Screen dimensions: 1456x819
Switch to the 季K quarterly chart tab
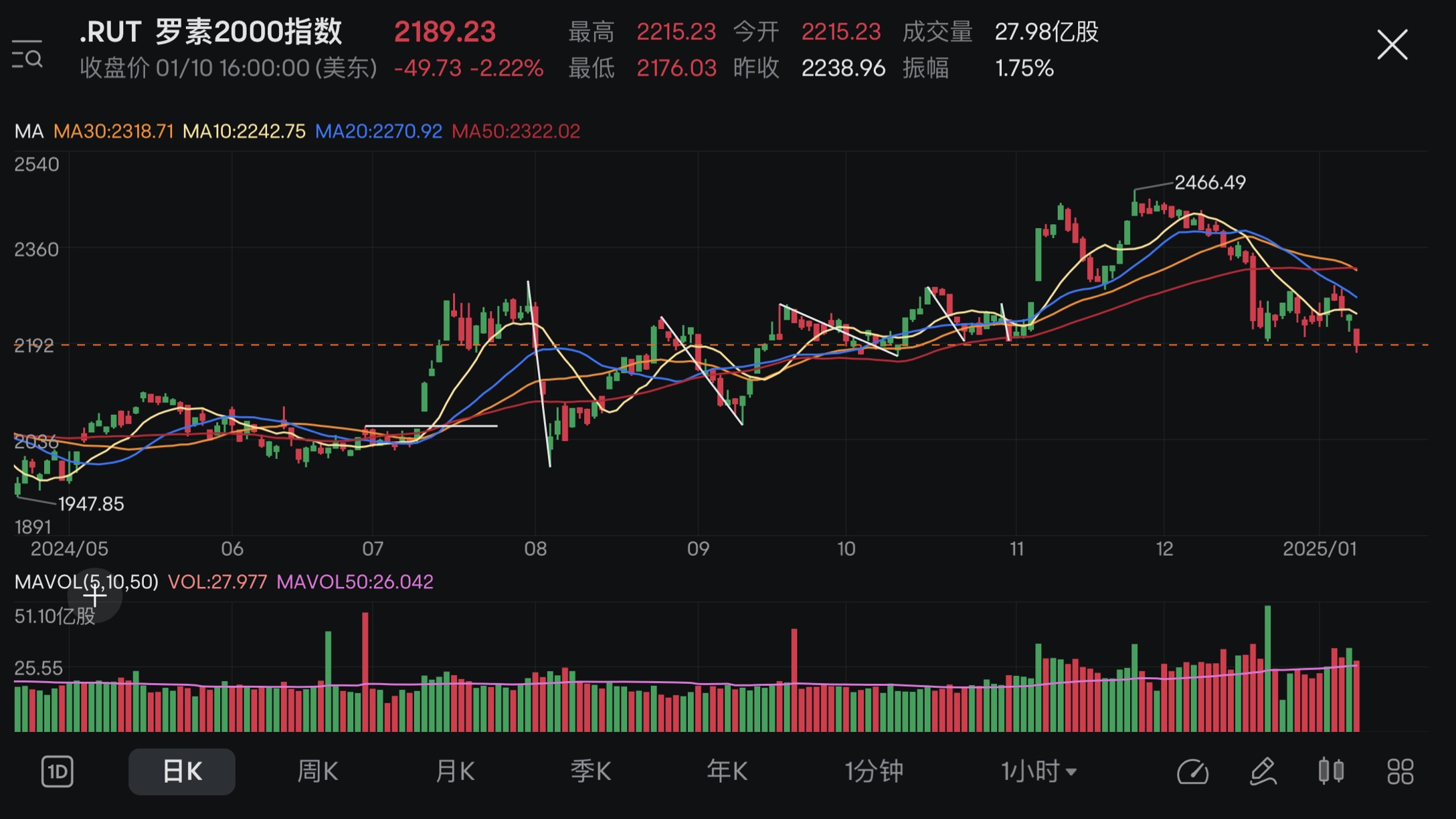[591, 771]
